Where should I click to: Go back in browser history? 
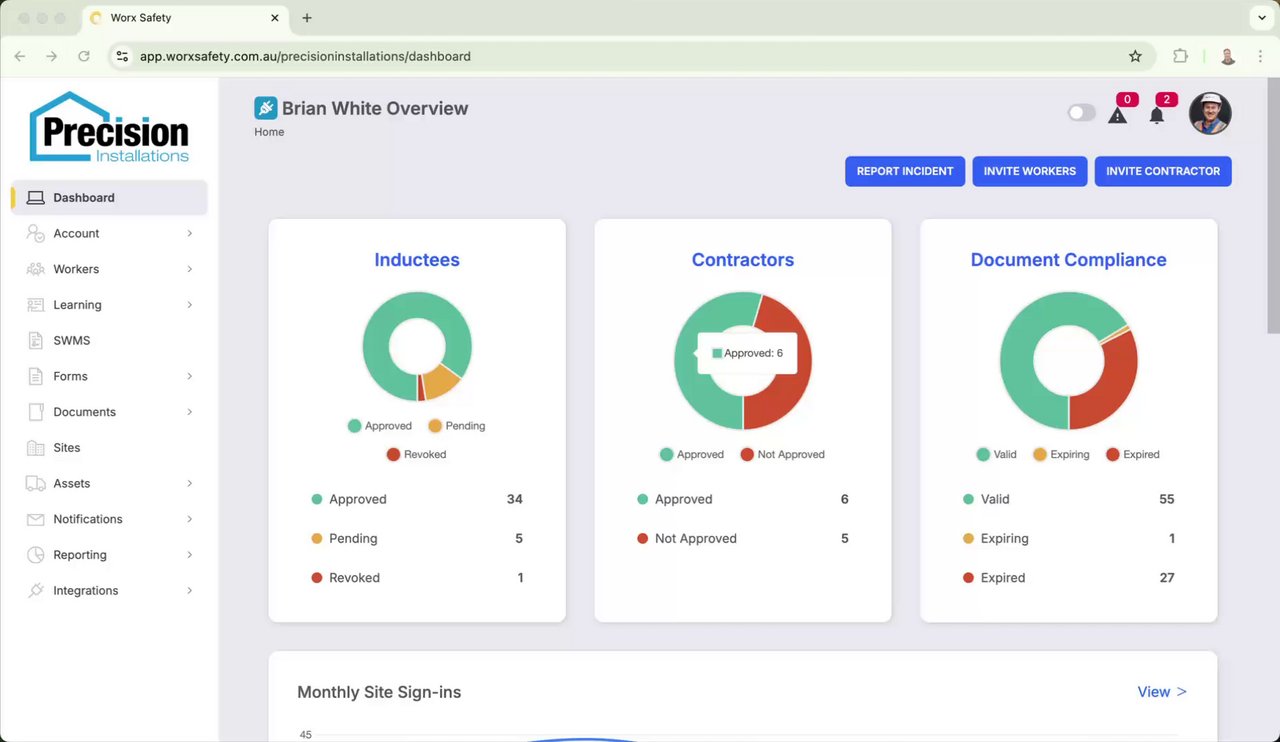pyautogui.click(x=20, y=57)
